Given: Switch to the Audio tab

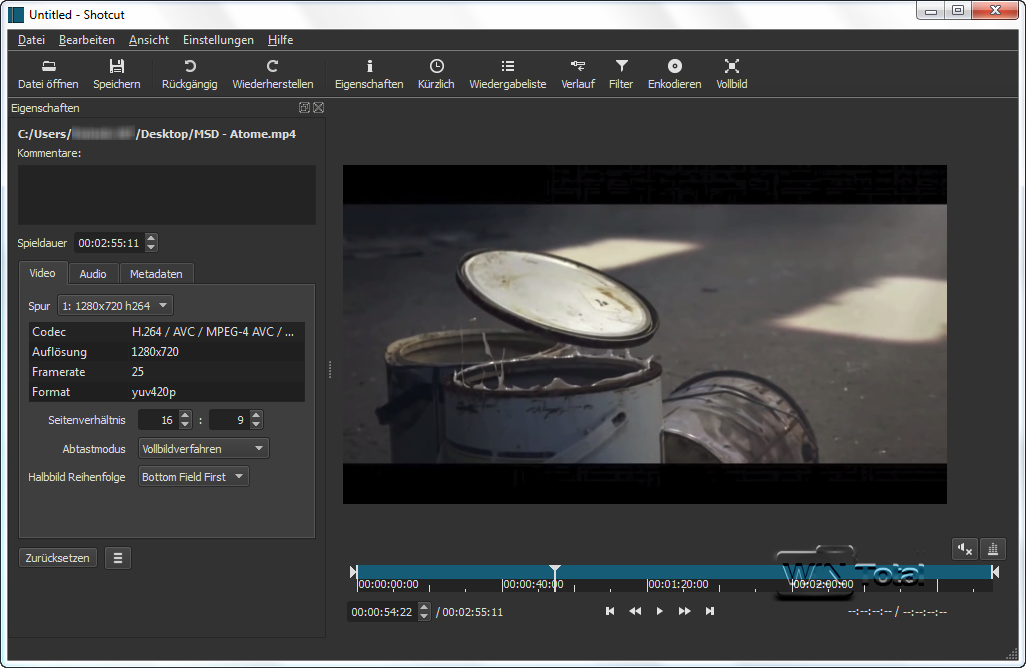Looking at the screenshot, I should [93, 274].
